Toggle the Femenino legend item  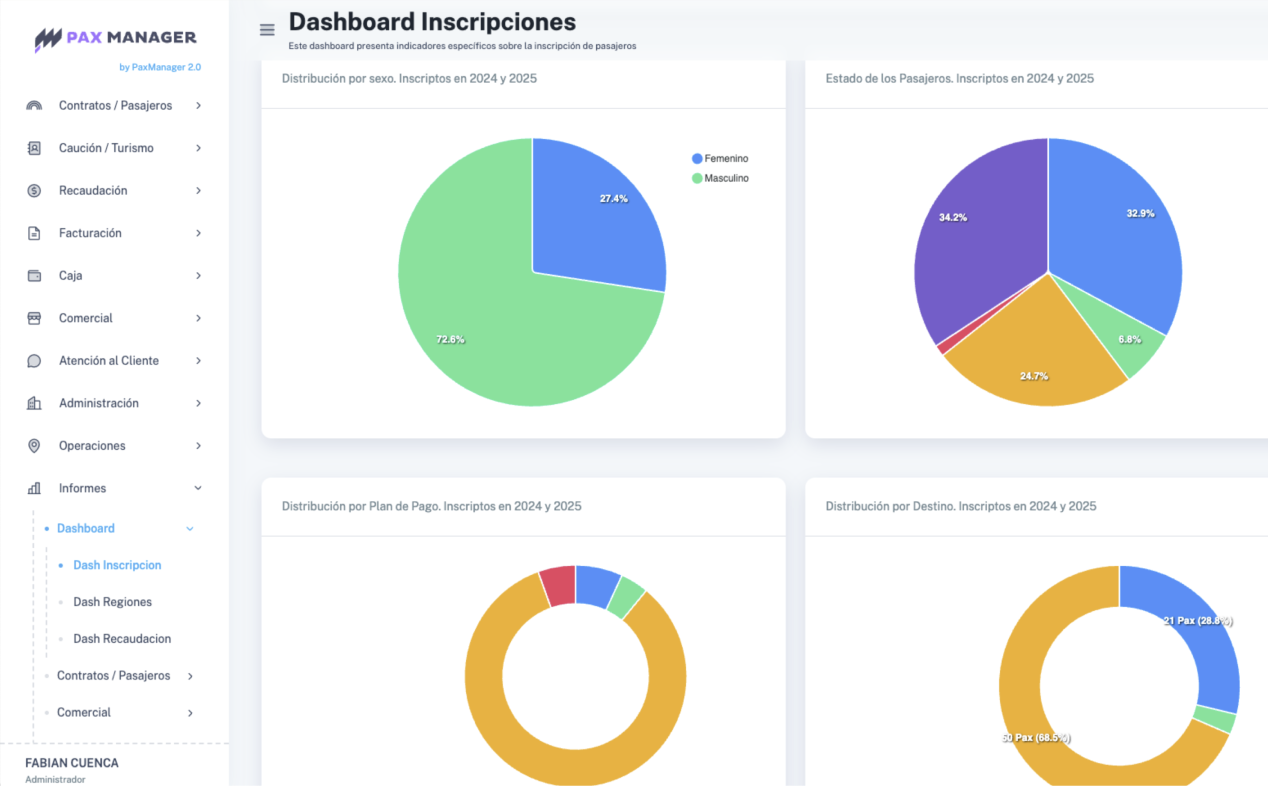[719, 159]
